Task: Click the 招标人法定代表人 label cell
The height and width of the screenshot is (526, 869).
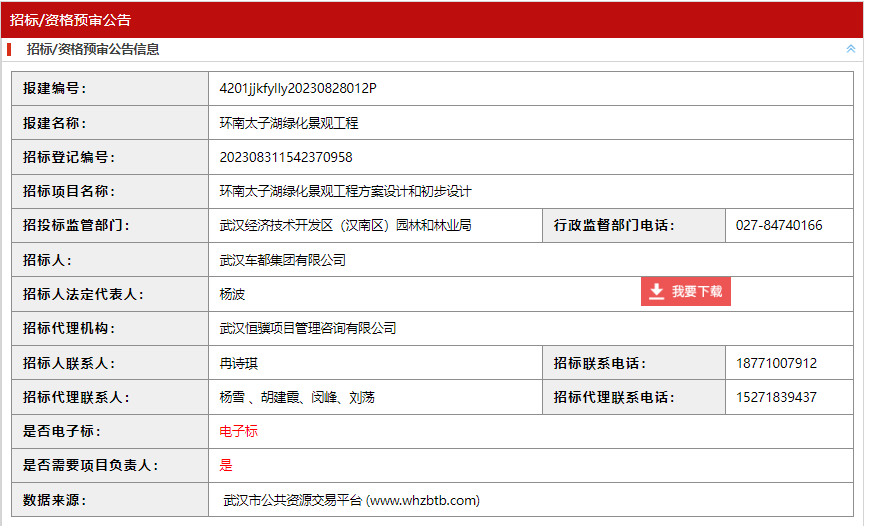Action: click(110, 294)
